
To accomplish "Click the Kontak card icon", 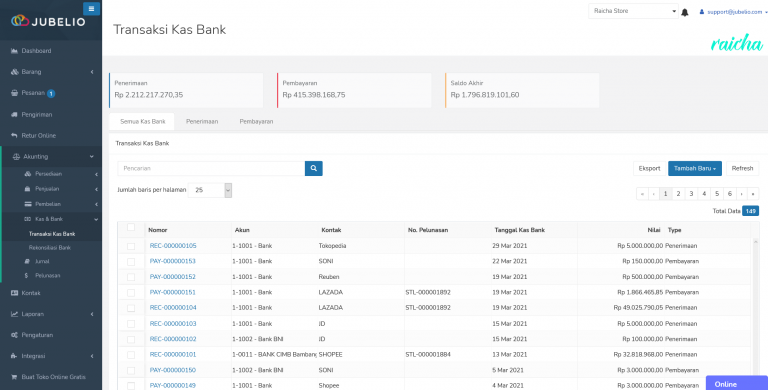I will [x=14, y=293].
